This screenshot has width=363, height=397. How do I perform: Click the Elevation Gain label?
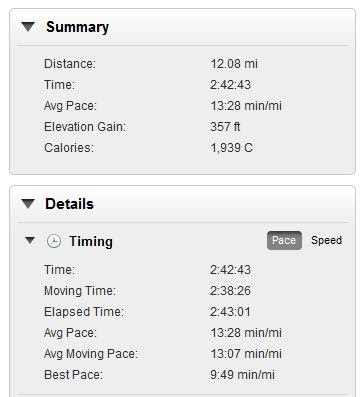[85, 127]
